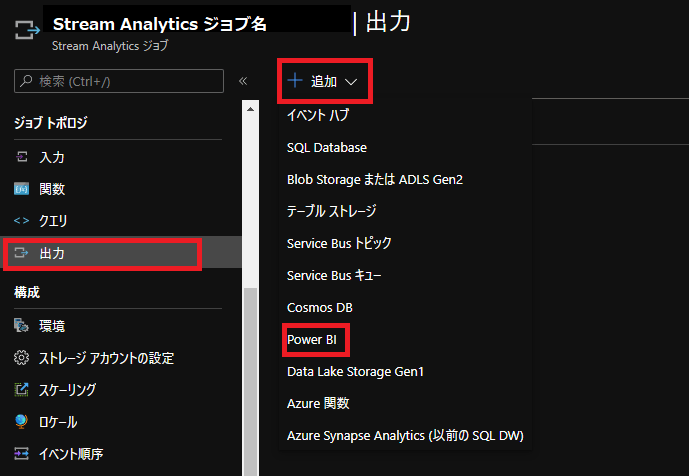Click the chevron next to 追加
This screenshot has height=476, width=689.
click(x=351, y=82)
